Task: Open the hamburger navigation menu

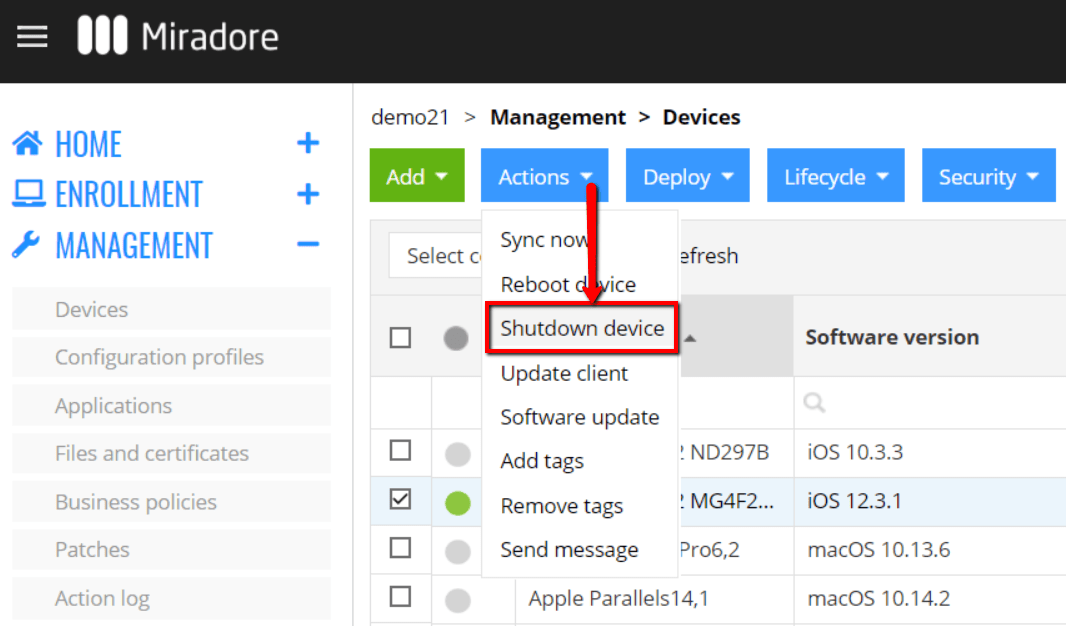Action: 33,36
